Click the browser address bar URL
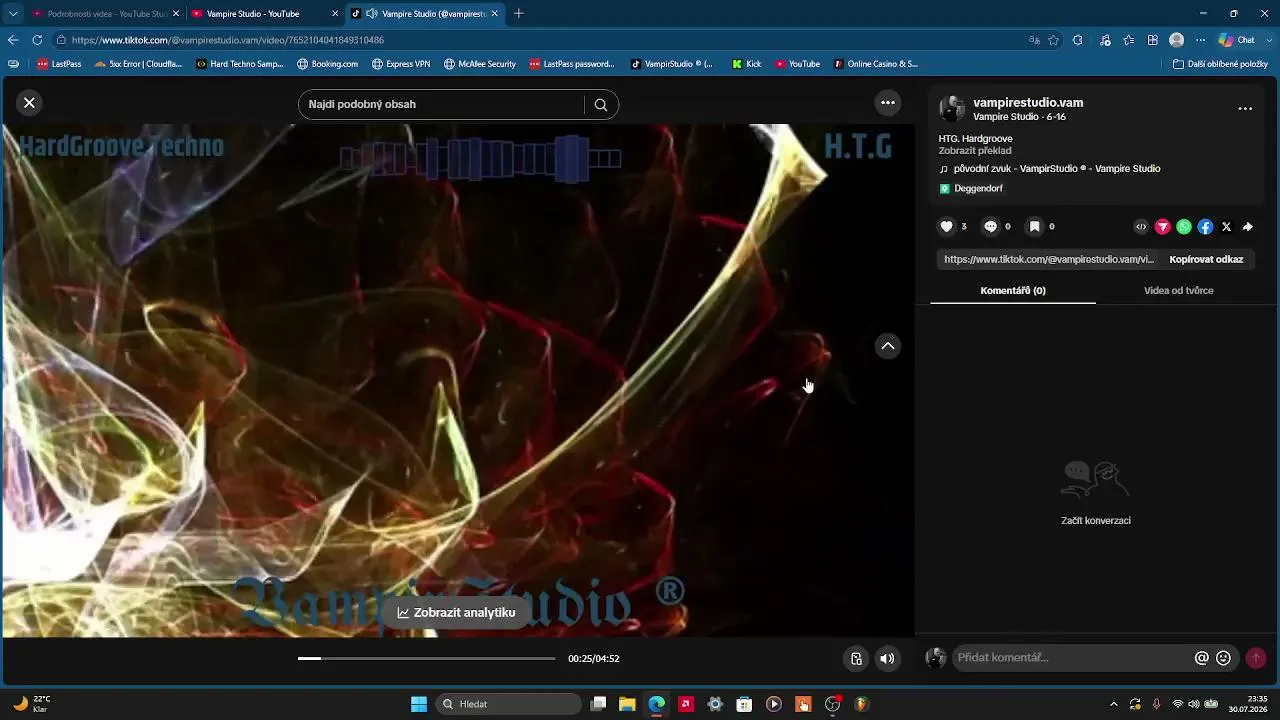This screenshot has width=1280, height=720. tap(228, 40)
